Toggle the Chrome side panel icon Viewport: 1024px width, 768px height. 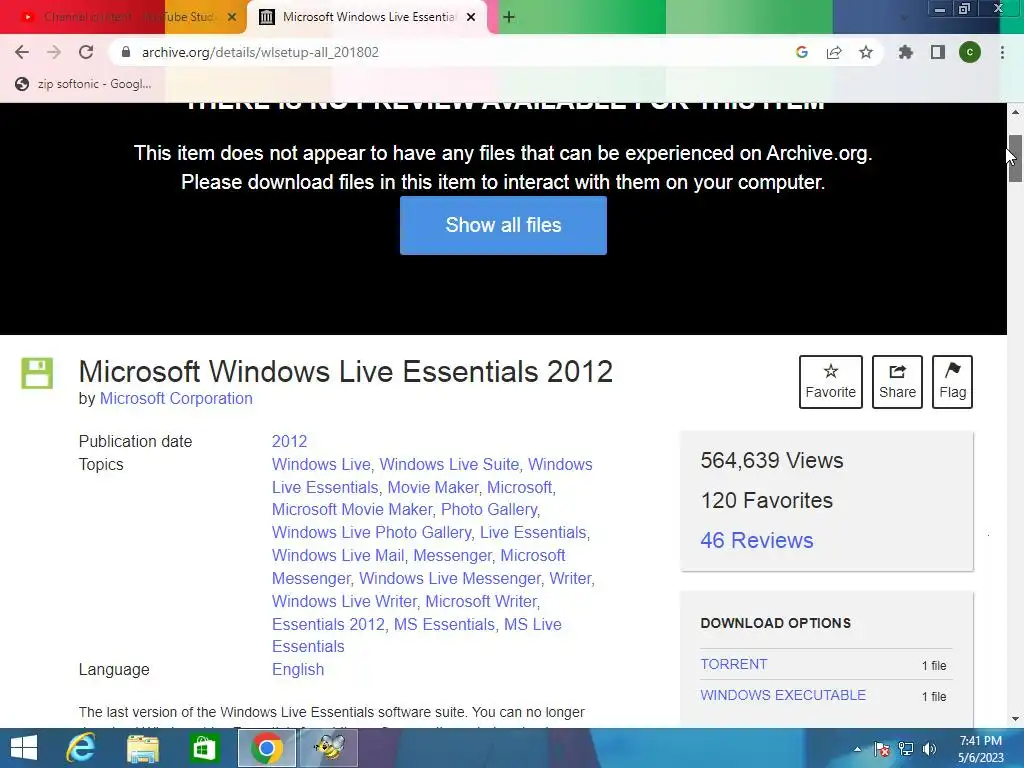click(938, 52)
